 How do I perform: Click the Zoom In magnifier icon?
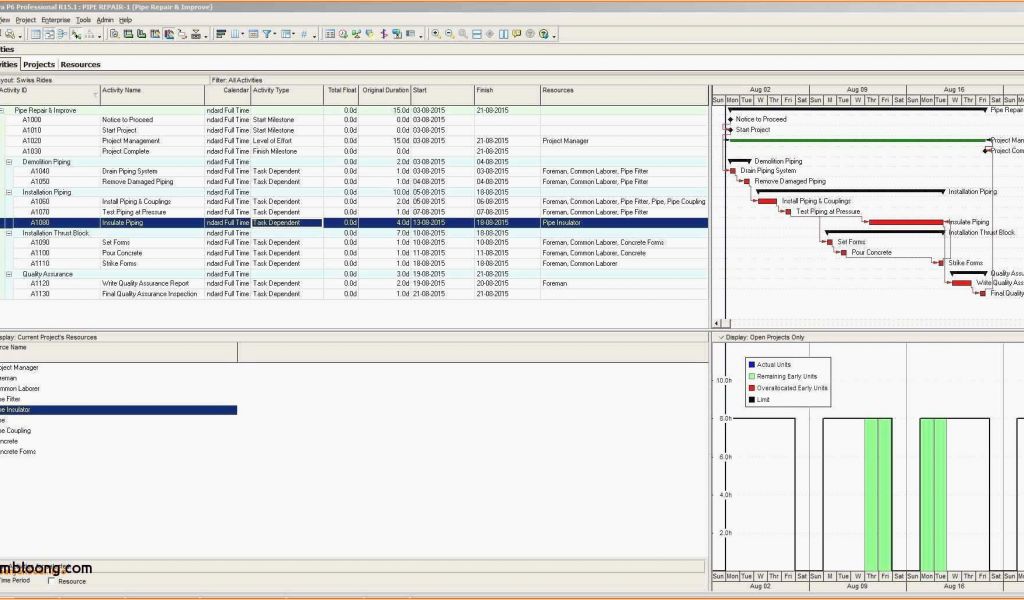click(x=436, y=34)
